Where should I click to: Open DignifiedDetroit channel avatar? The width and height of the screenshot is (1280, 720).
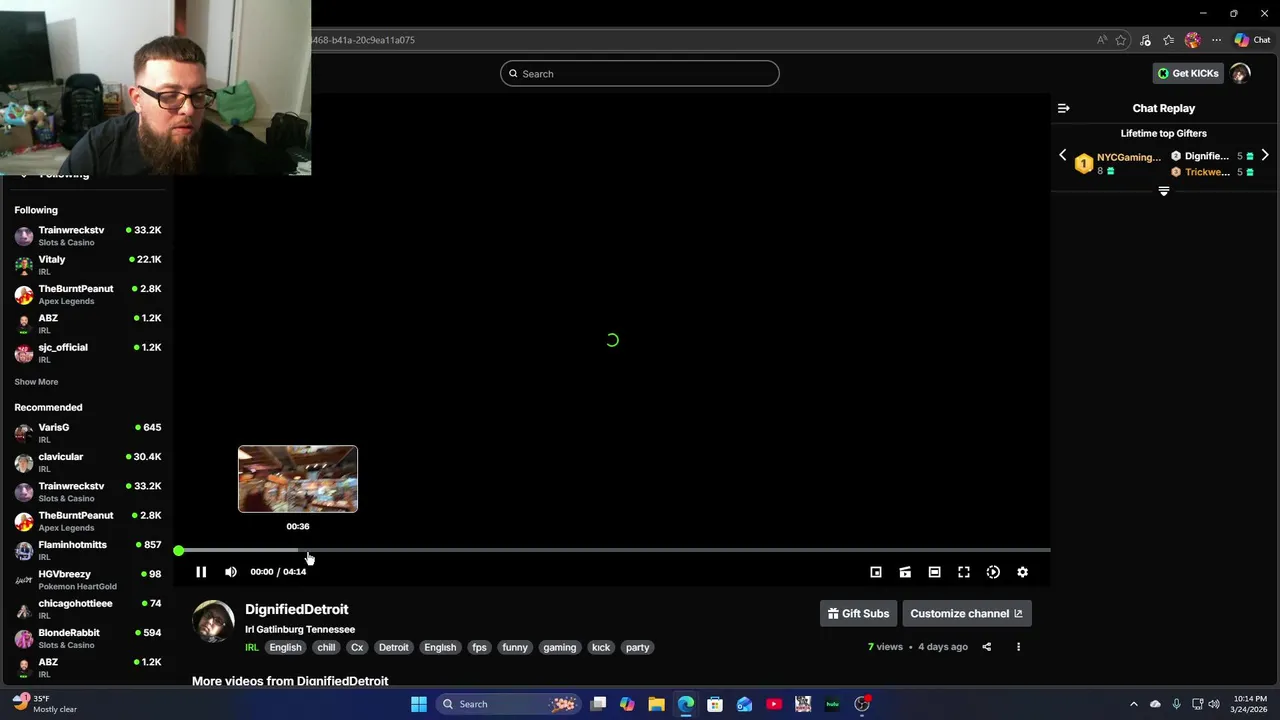(213, 621)
